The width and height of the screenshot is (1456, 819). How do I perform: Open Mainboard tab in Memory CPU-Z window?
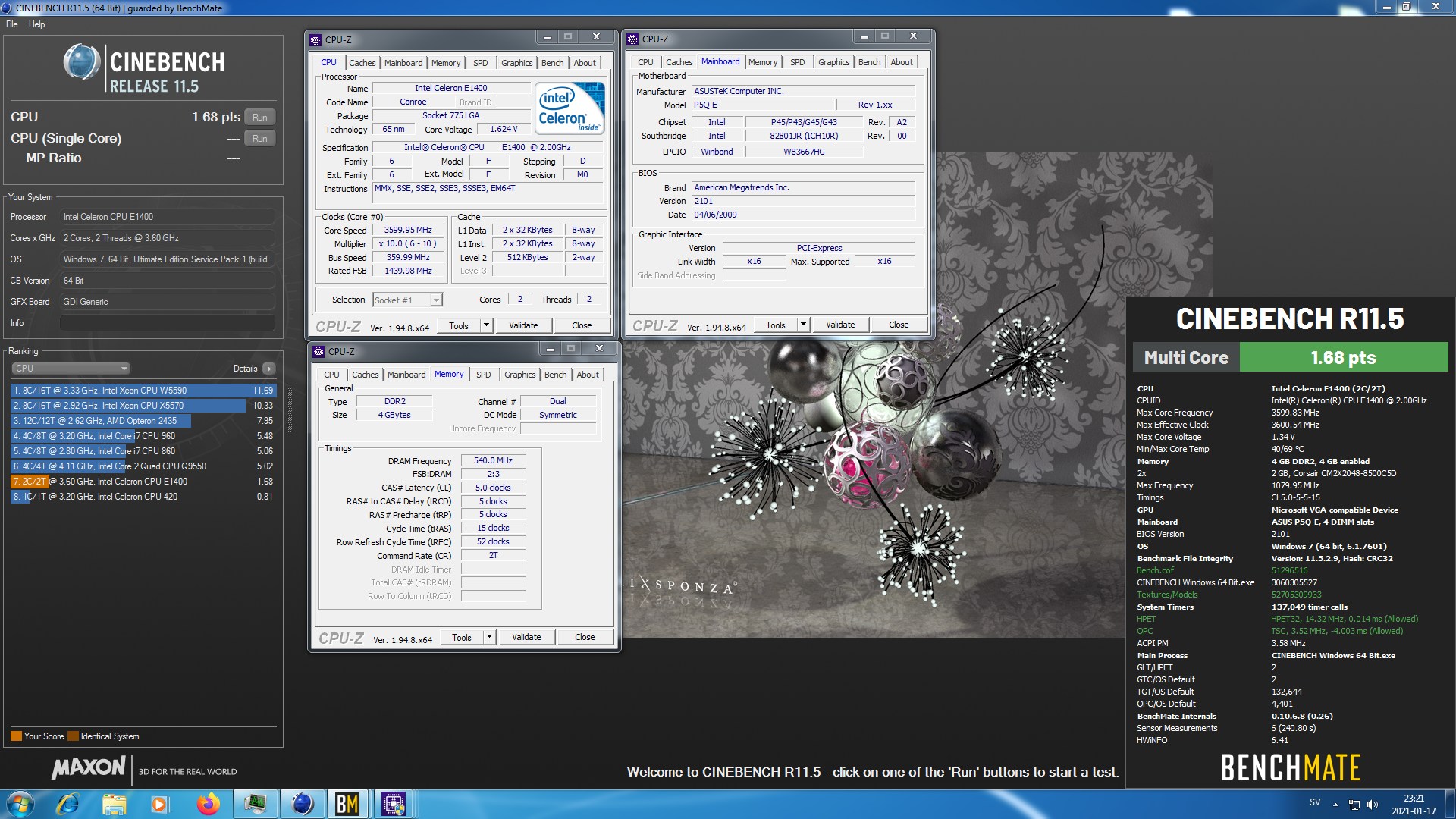(406, 375)
